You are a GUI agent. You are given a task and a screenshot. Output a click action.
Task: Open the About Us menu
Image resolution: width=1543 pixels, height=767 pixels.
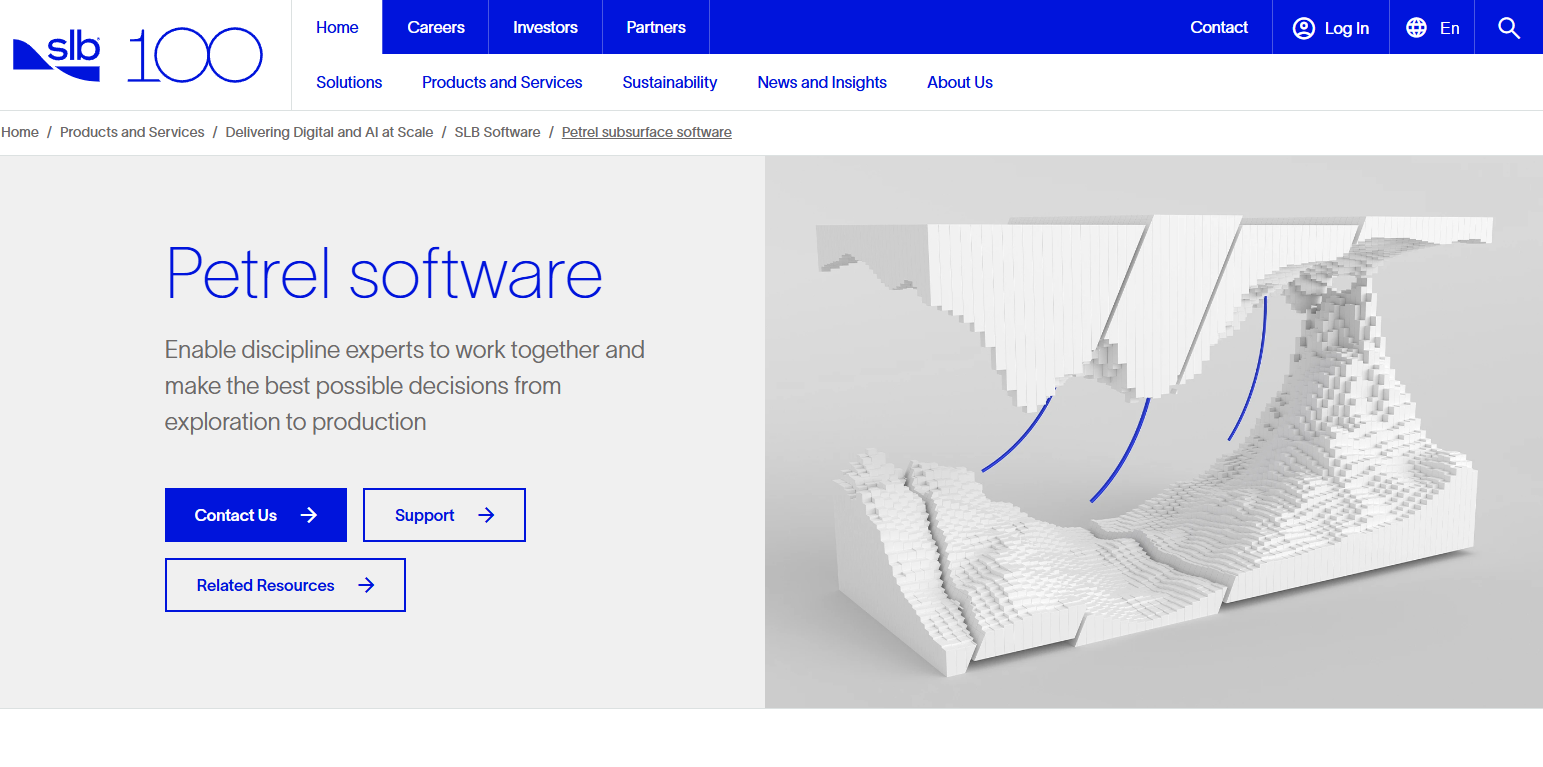pyautogui.click(x=960, y=82)
